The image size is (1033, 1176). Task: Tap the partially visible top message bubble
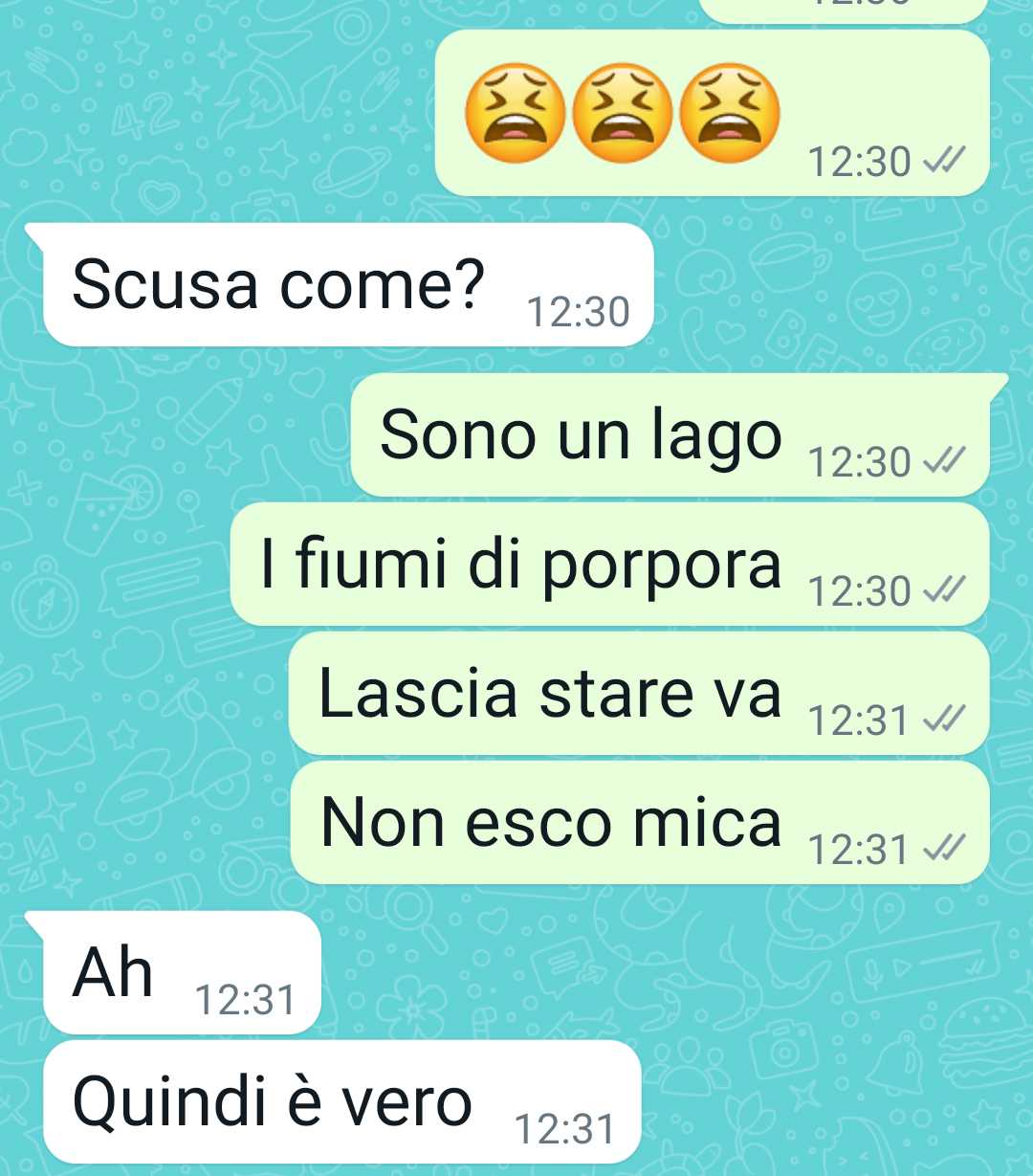844,11
